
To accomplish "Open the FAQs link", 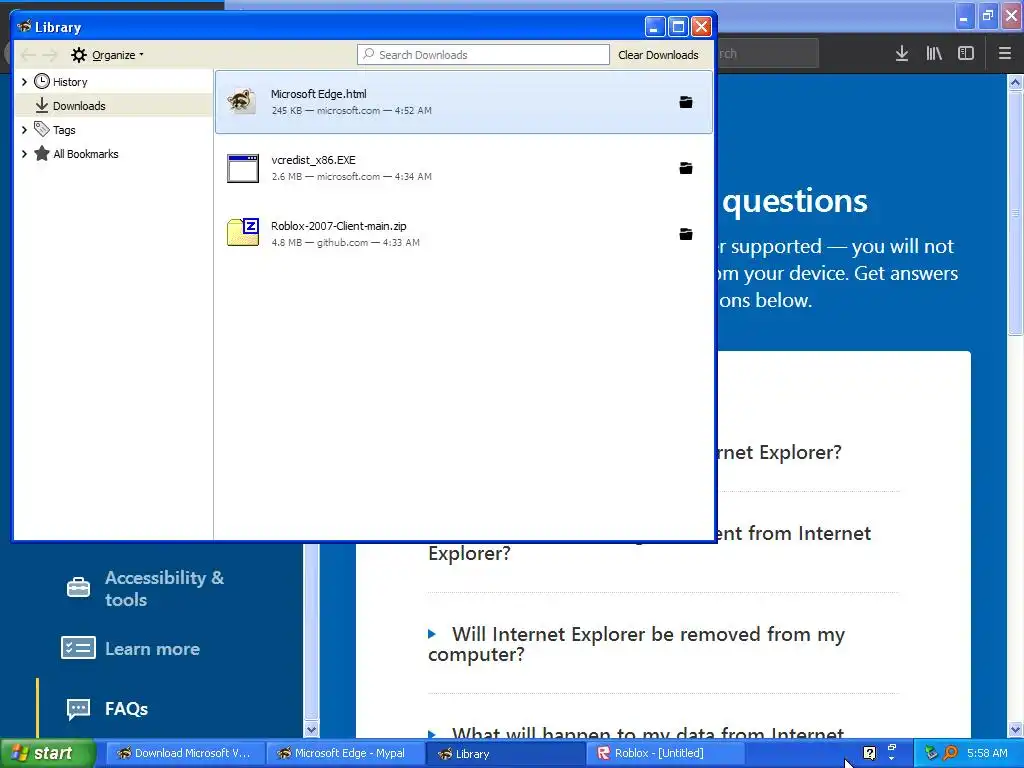I will tap(127, 709).
